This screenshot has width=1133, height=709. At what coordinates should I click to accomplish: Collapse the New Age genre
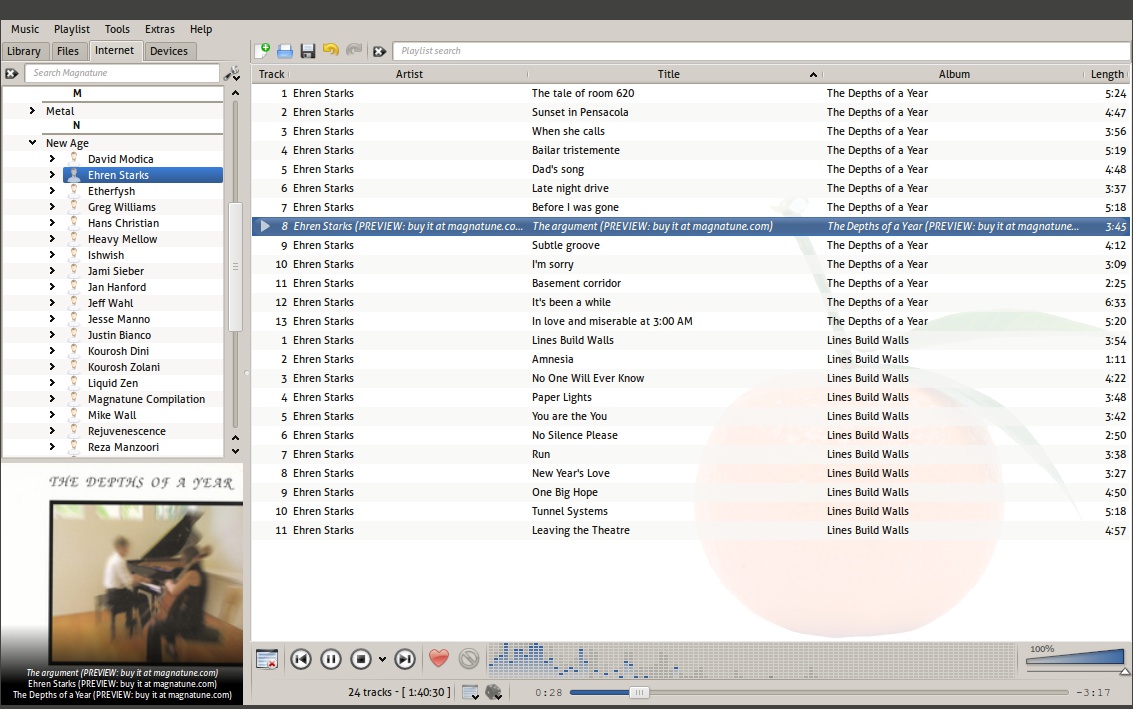point(33,142)
